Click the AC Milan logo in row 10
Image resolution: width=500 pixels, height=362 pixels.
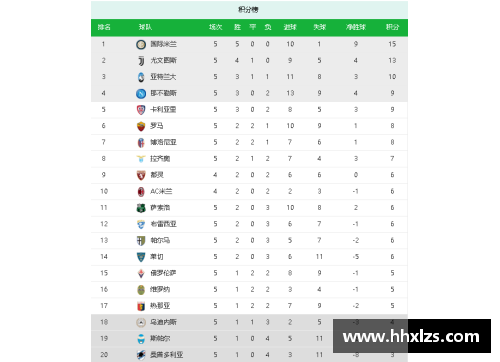141,192
